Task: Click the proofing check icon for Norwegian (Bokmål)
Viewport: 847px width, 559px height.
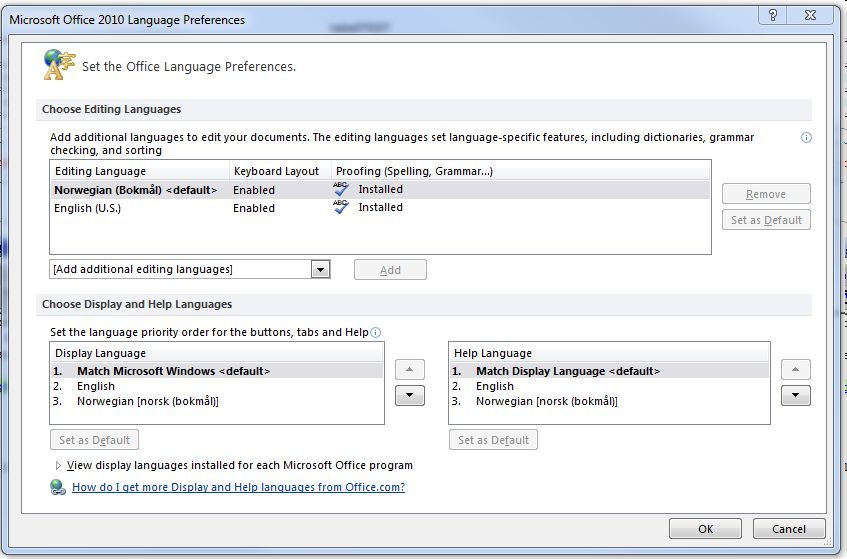Action: click(x=341, y=189)
